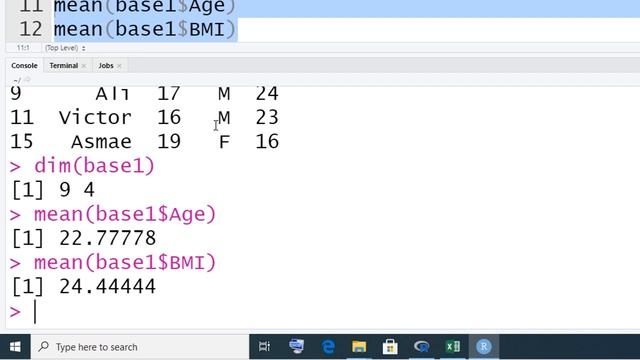Open the Windows Start menu
Viewport: 640px width, 360px height.
15,347
